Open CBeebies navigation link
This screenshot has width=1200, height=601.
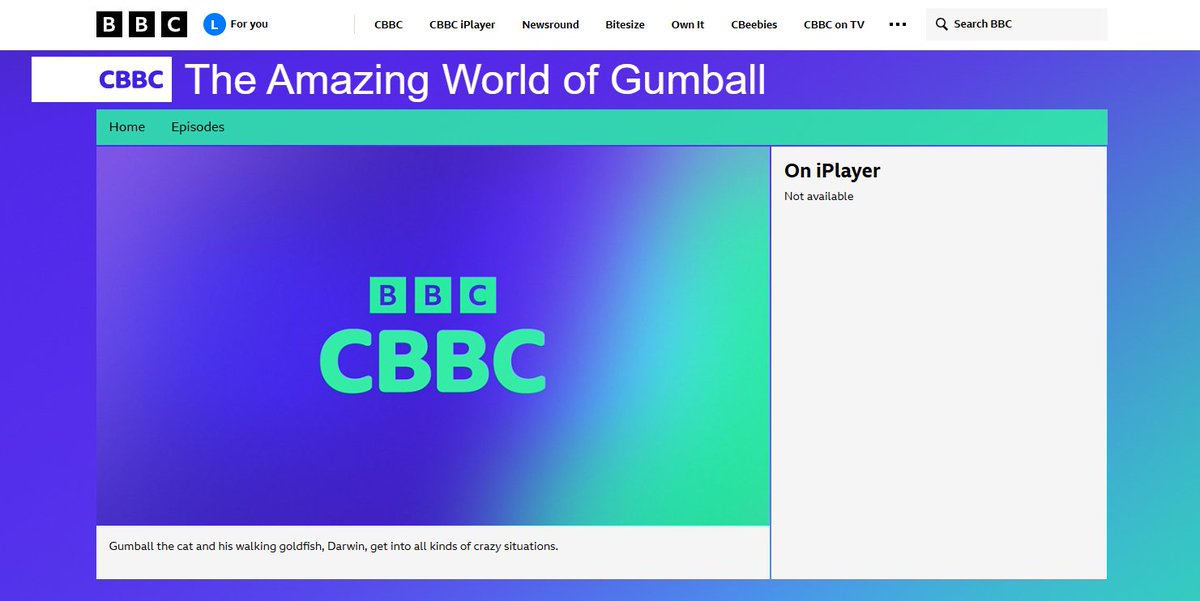pos(754,25)
